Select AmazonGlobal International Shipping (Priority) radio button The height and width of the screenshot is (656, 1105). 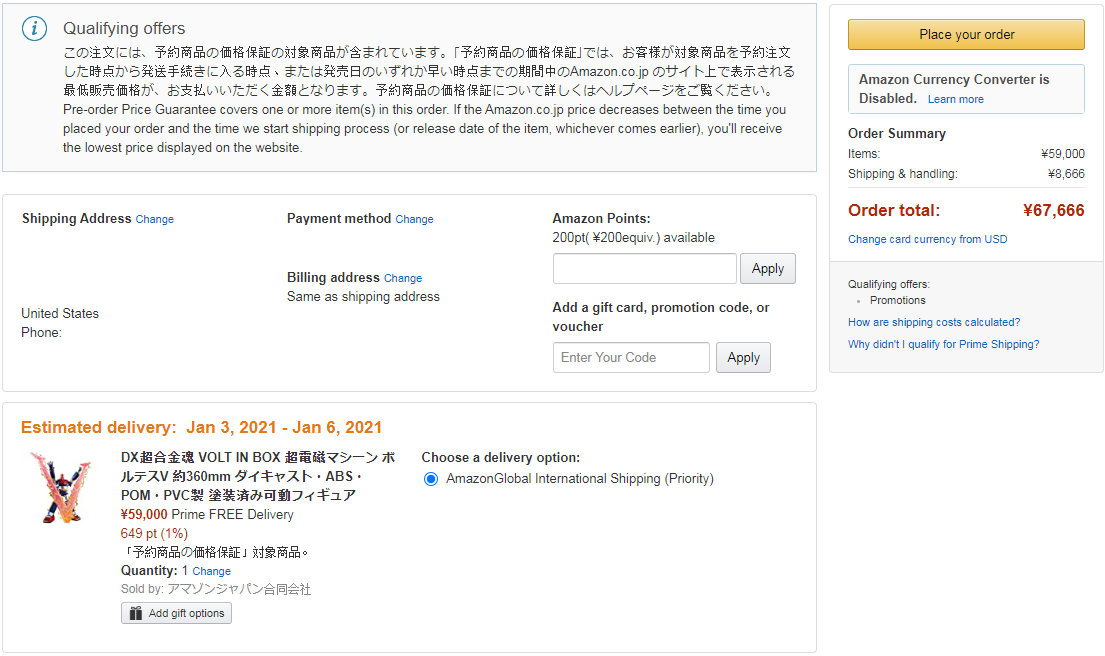click(431, 479)
